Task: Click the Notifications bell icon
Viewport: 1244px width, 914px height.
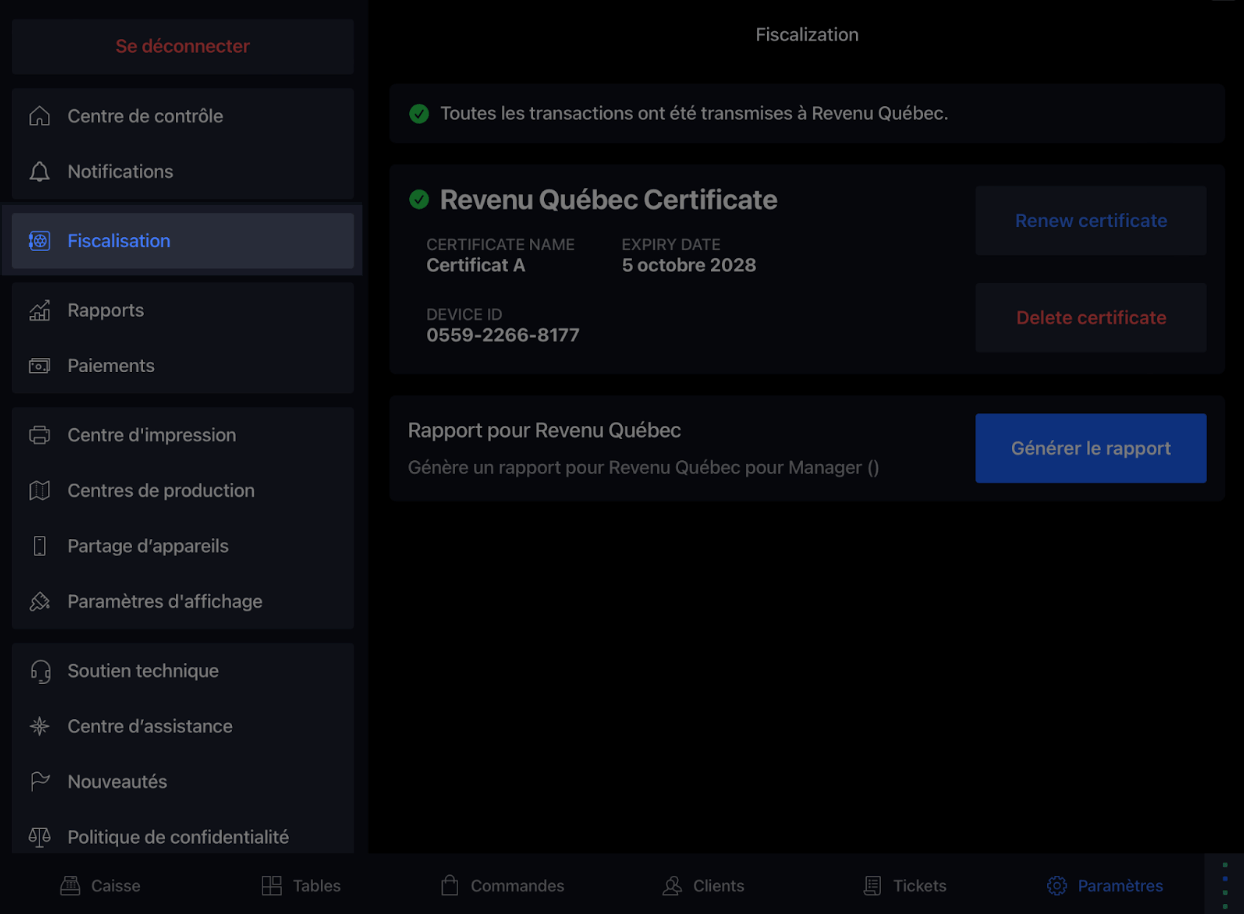Action: 39,172
